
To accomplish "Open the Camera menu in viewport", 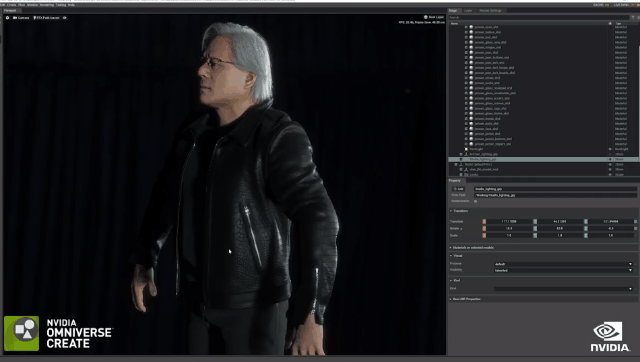I will pos(21,18).
